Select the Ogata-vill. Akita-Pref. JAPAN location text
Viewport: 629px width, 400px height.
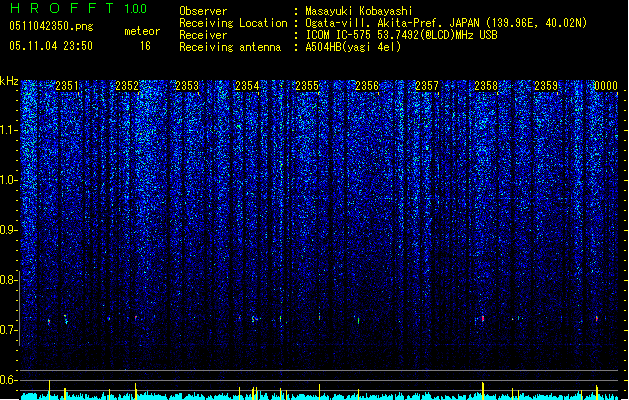point(446,23)
